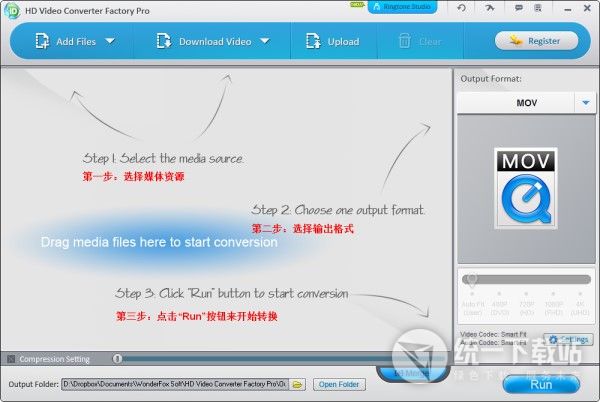600x402 pixels.
Task: Open the feedback chat bubble icon
Action: (x=517, y=9)
